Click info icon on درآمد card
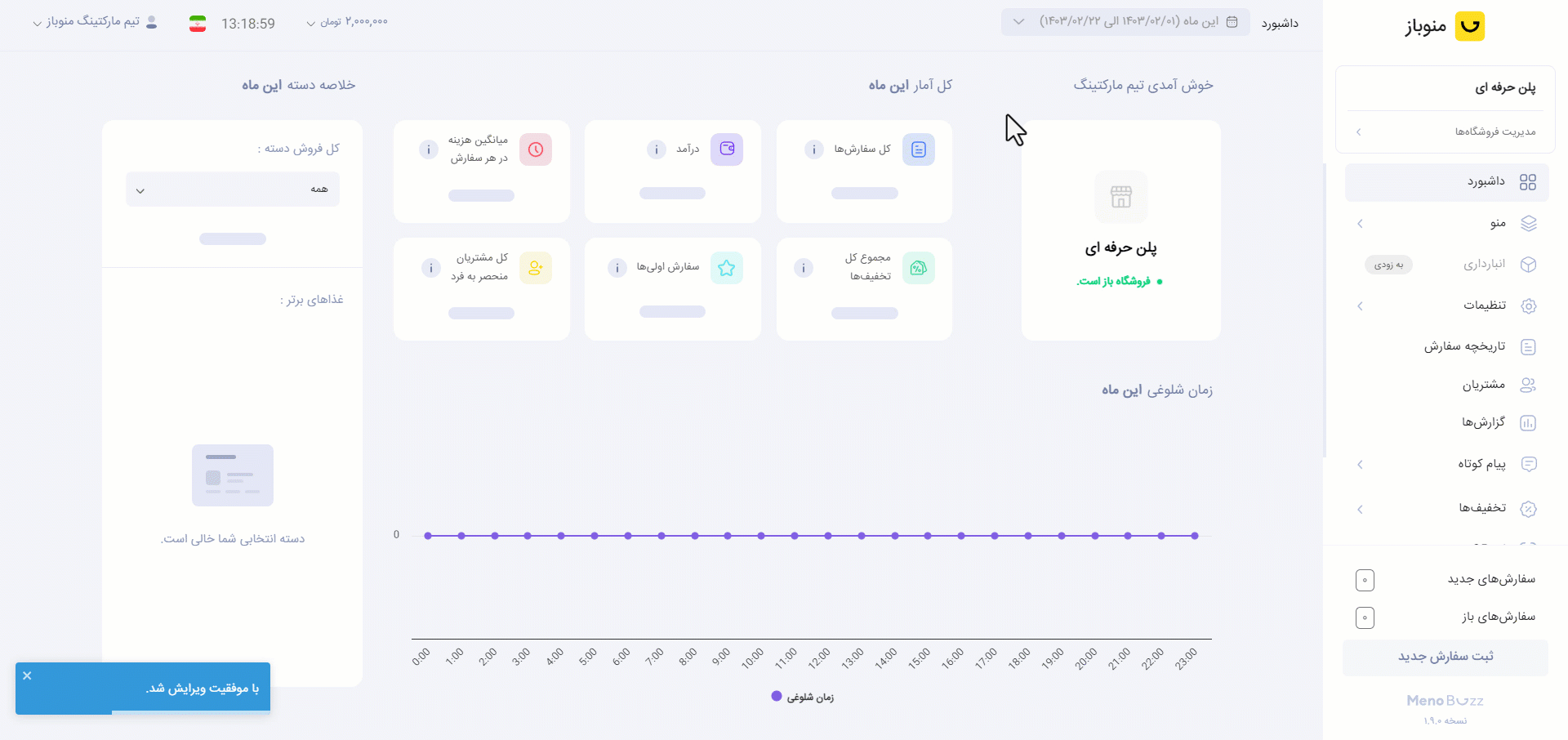Viewport: 1568px width, 740px height. pos(656,149)
